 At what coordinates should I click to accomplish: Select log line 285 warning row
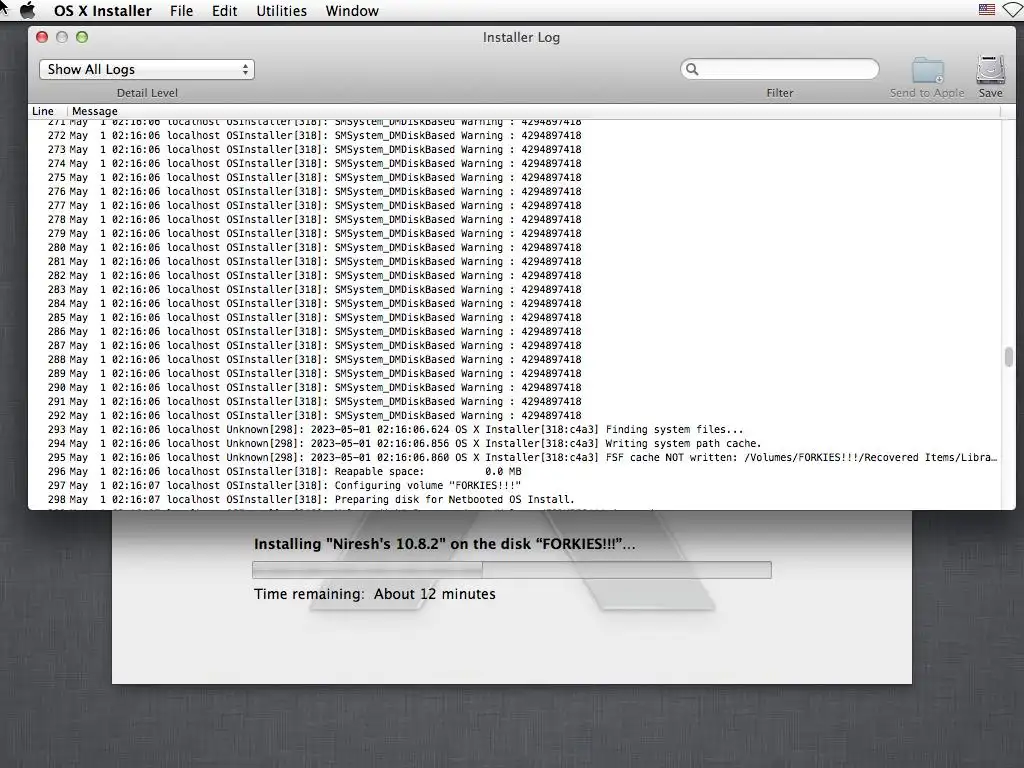click(514, 317)
